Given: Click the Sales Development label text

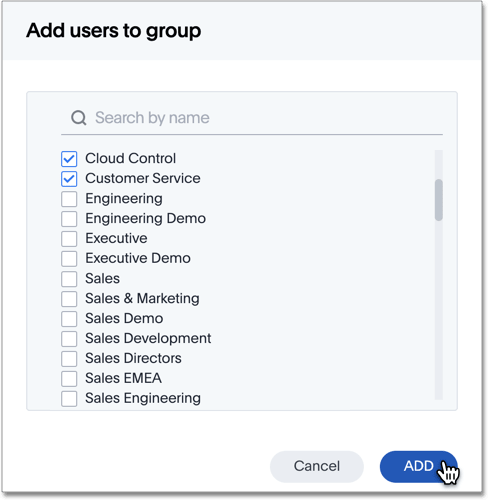Looking at the screenshot, I should (x=148, y=338).
